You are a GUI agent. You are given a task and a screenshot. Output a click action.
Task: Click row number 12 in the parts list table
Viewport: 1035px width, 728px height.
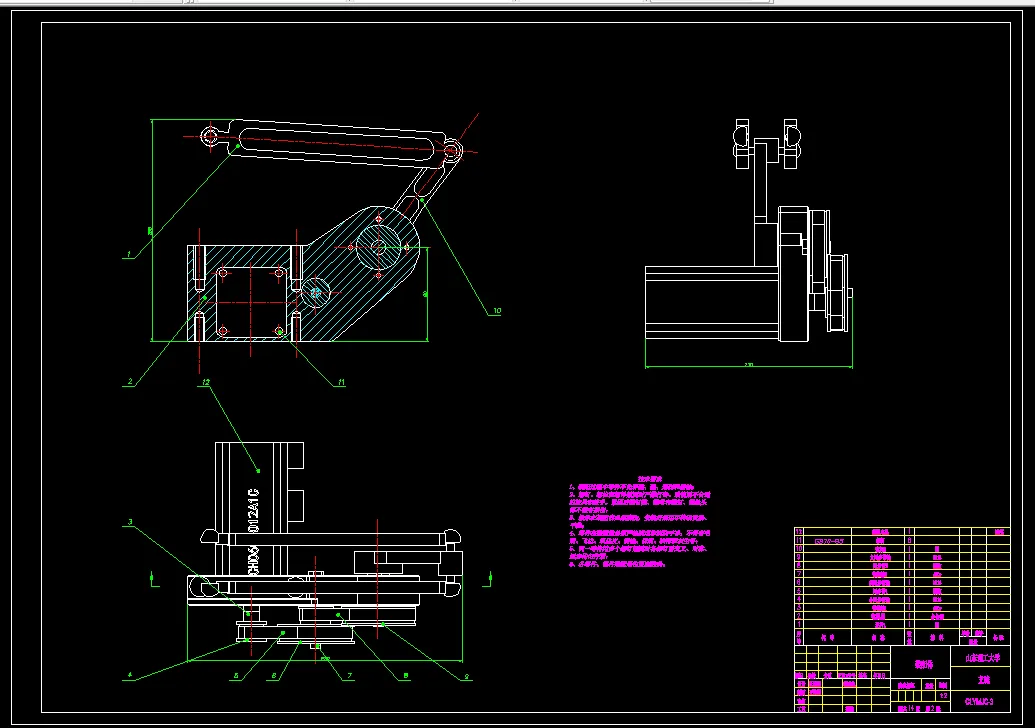click(x=799, y=531)
